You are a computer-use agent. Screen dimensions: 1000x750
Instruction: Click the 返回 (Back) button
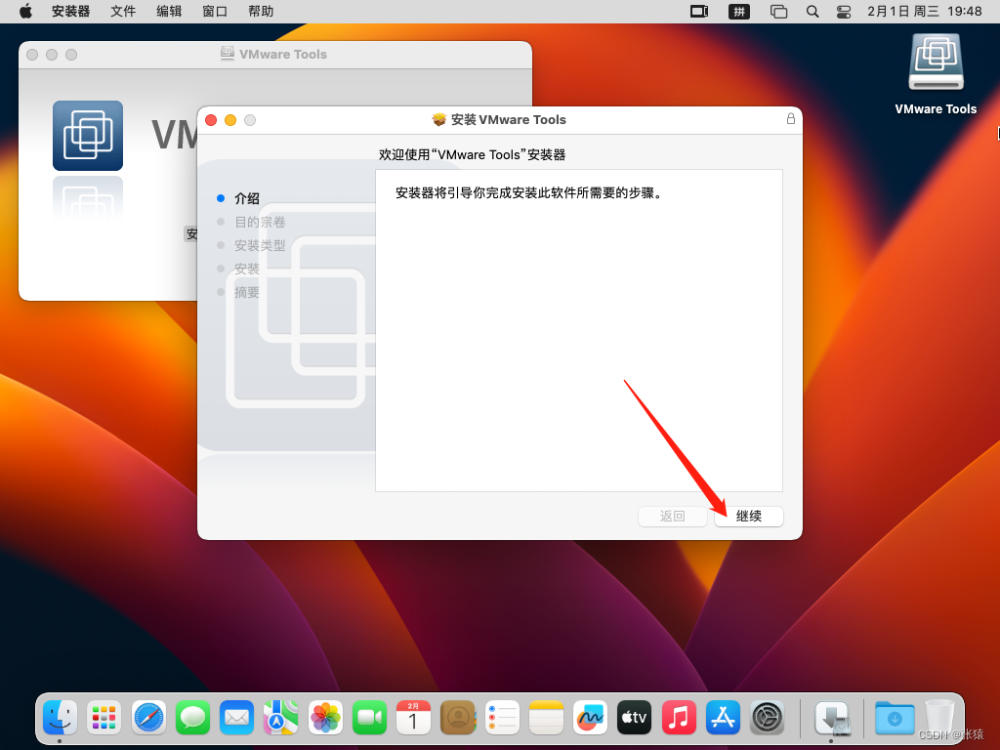[672, 516]
